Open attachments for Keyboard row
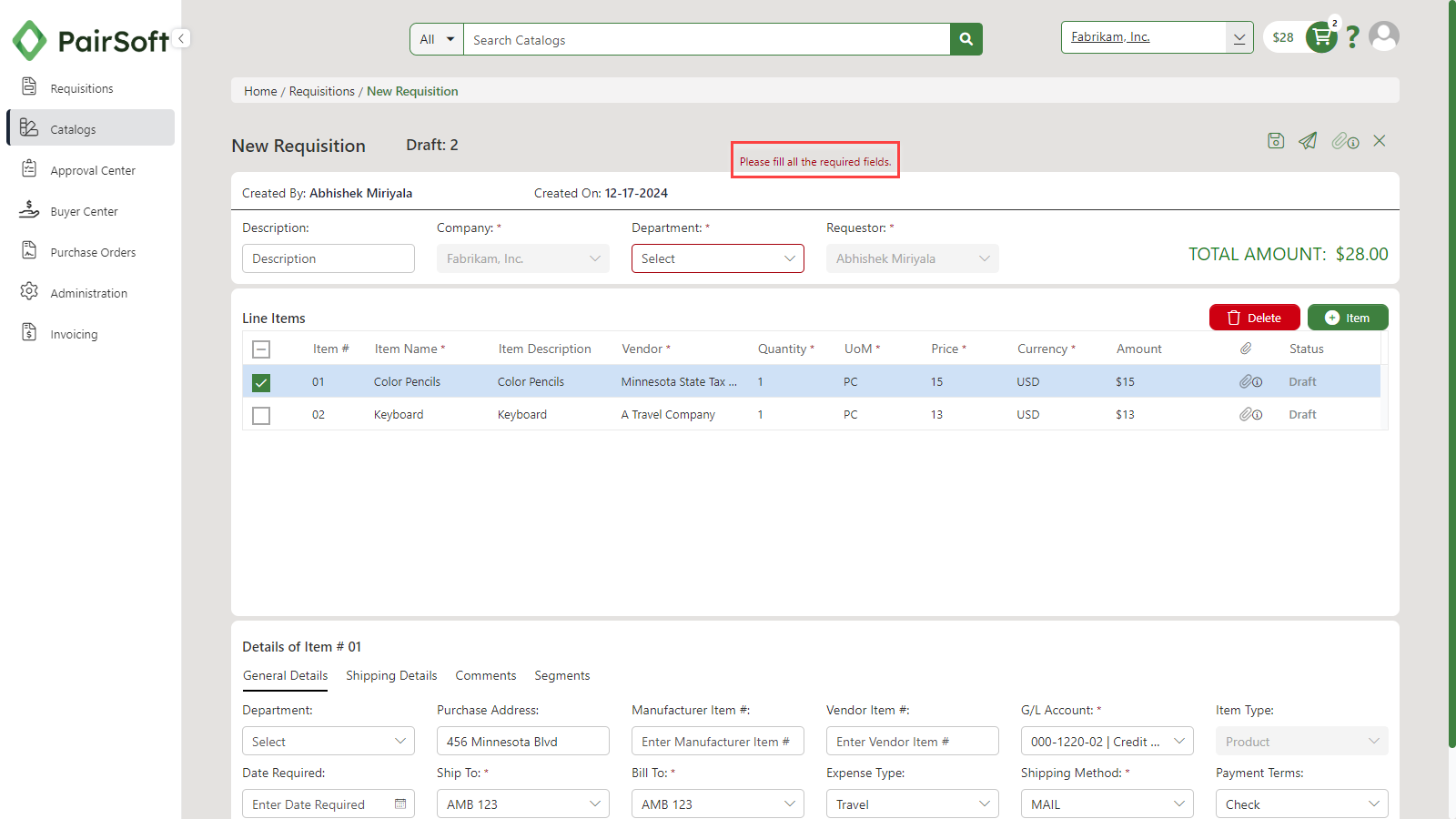The height and width of the screenshot is (819, 1456). pyautogui.click(x=1250, y=415)
